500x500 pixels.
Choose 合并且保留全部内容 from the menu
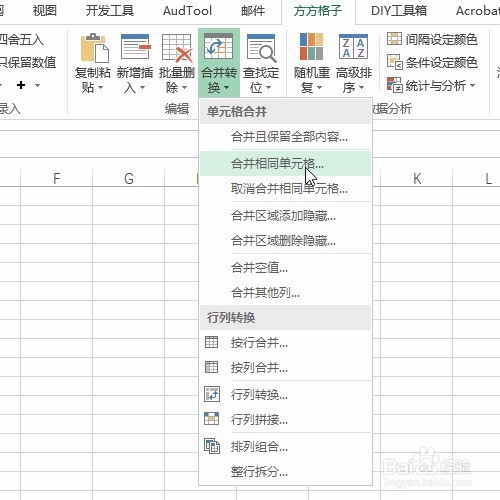click(285, 137)
